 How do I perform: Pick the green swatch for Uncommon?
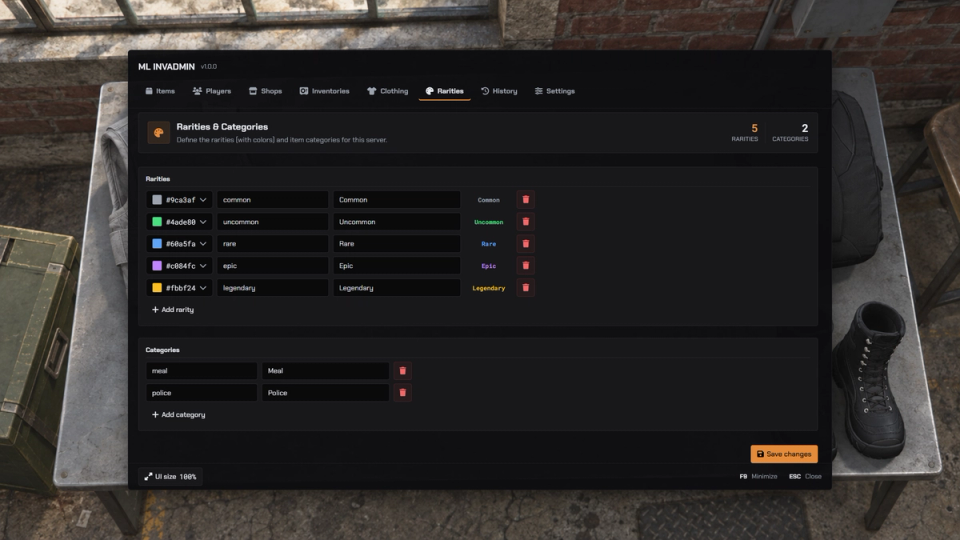pos(157,222)
